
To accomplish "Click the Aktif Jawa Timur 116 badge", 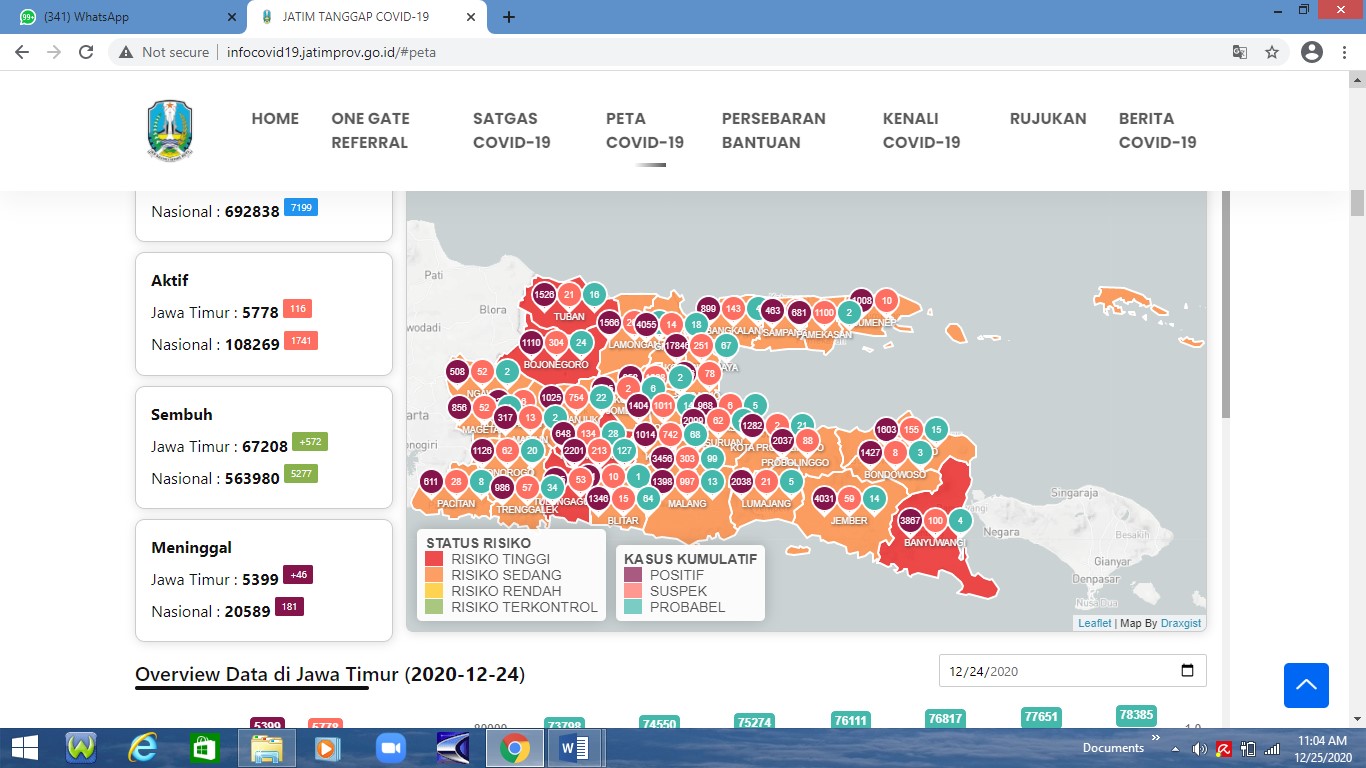I will click(x=298, y=309).
